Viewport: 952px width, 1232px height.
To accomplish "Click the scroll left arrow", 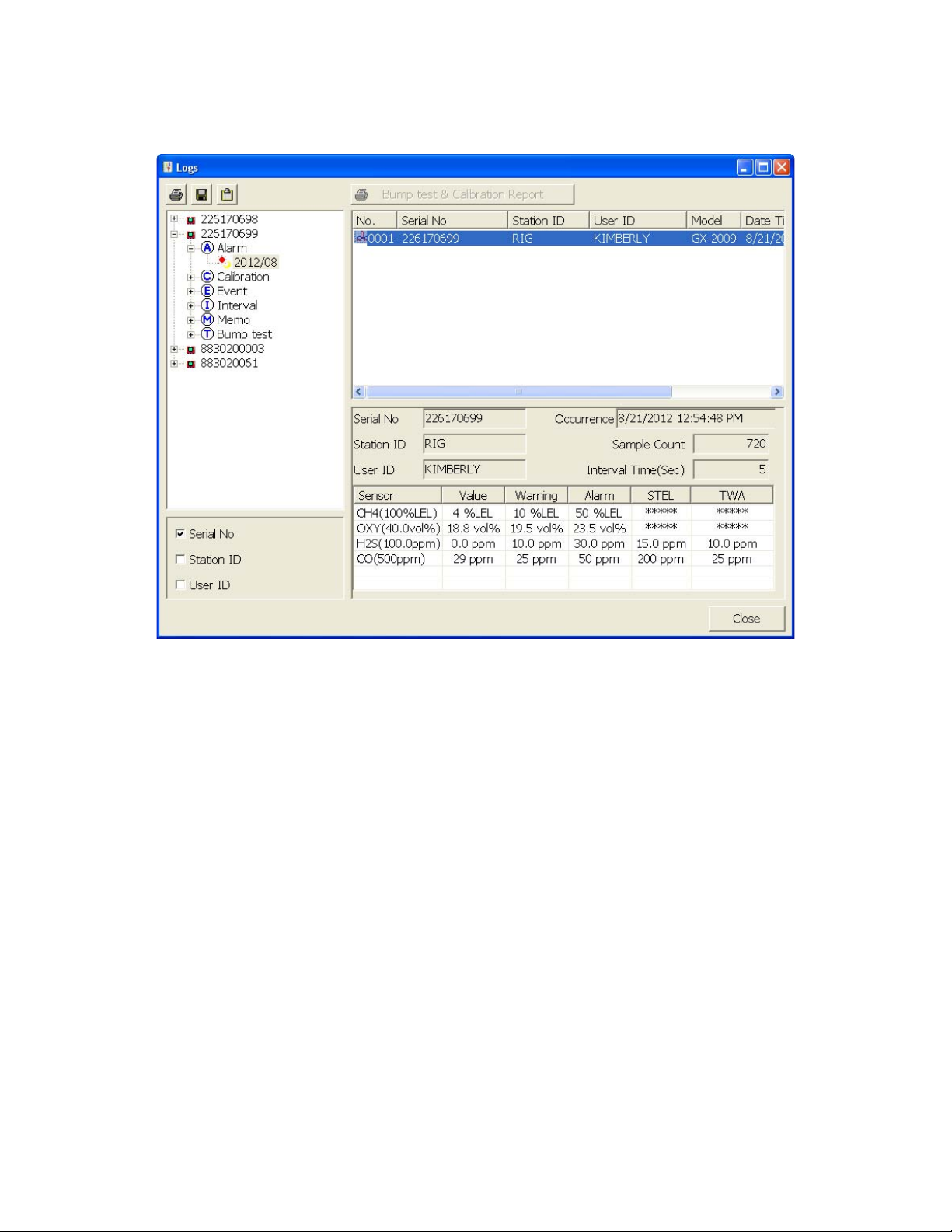I will [359, 392].
